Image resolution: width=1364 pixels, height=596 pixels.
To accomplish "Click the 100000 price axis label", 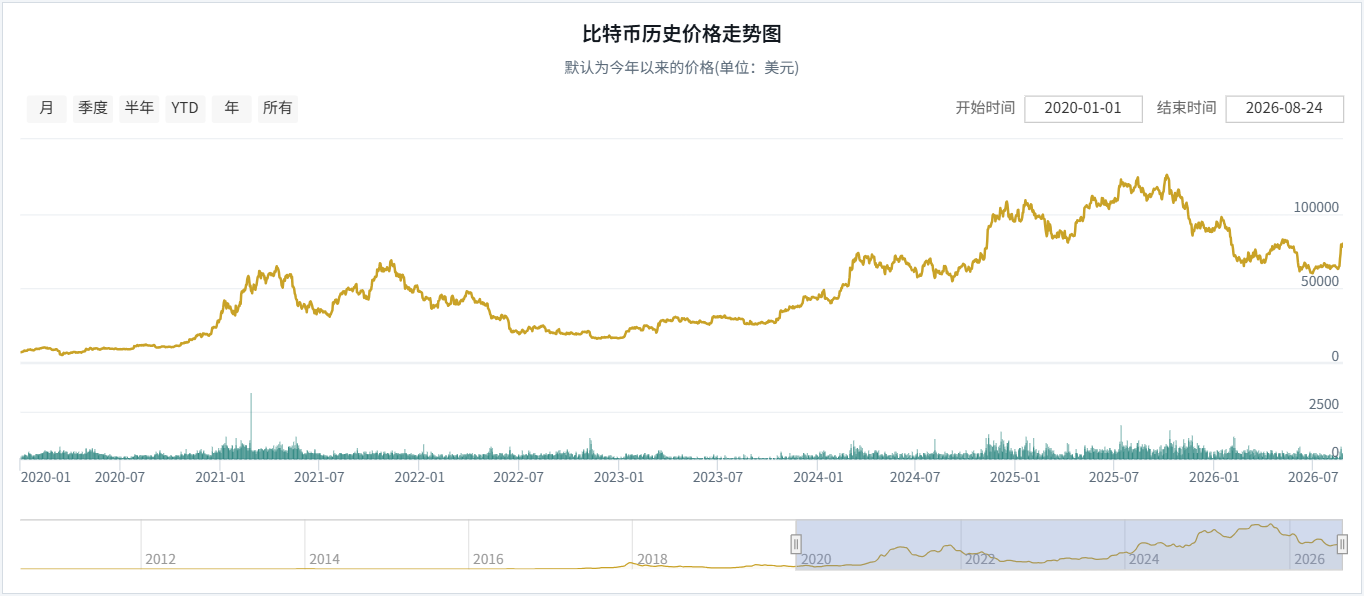I will point(1316,208).
